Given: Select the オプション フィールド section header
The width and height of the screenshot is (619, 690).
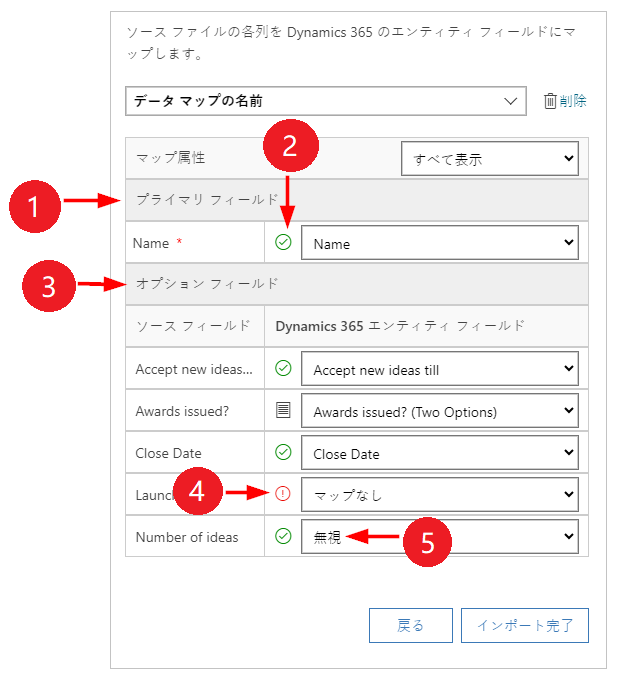Looking at the screenshot, I should click(208, 284).
